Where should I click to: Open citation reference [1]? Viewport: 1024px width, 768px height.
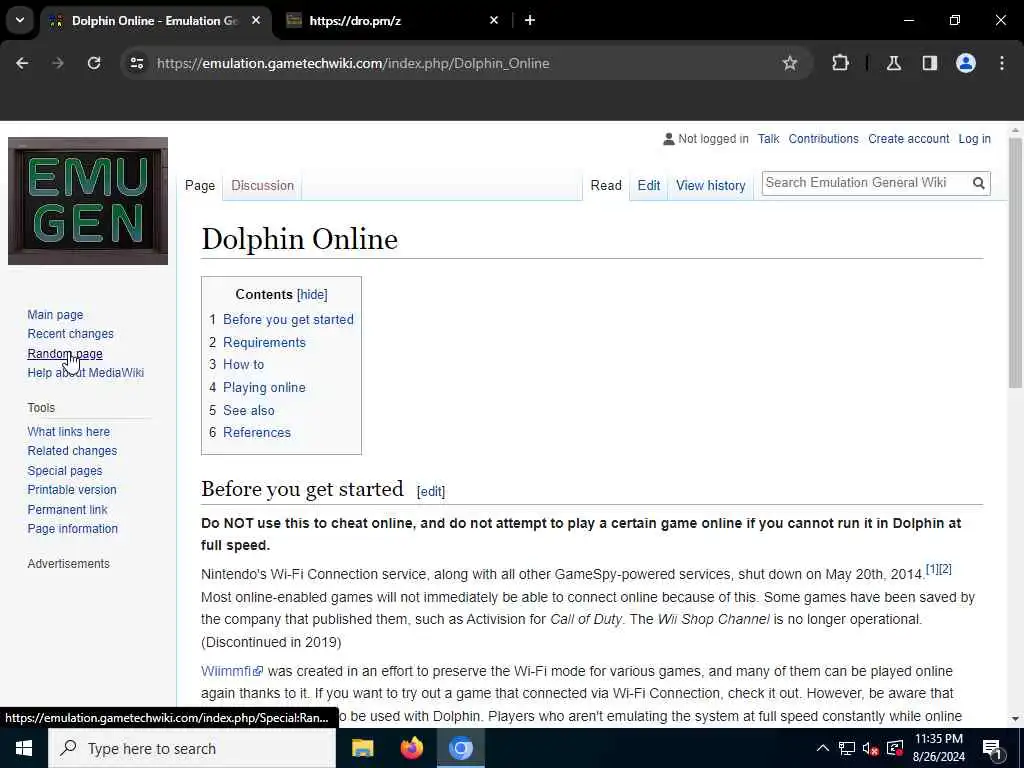coord(932,569)
